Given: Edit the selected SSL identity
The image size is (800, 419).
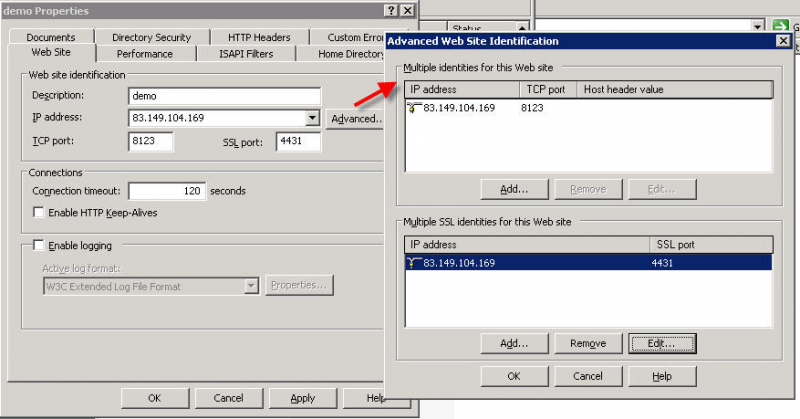Looking at the screenshot, I should [x=662, y=343].
